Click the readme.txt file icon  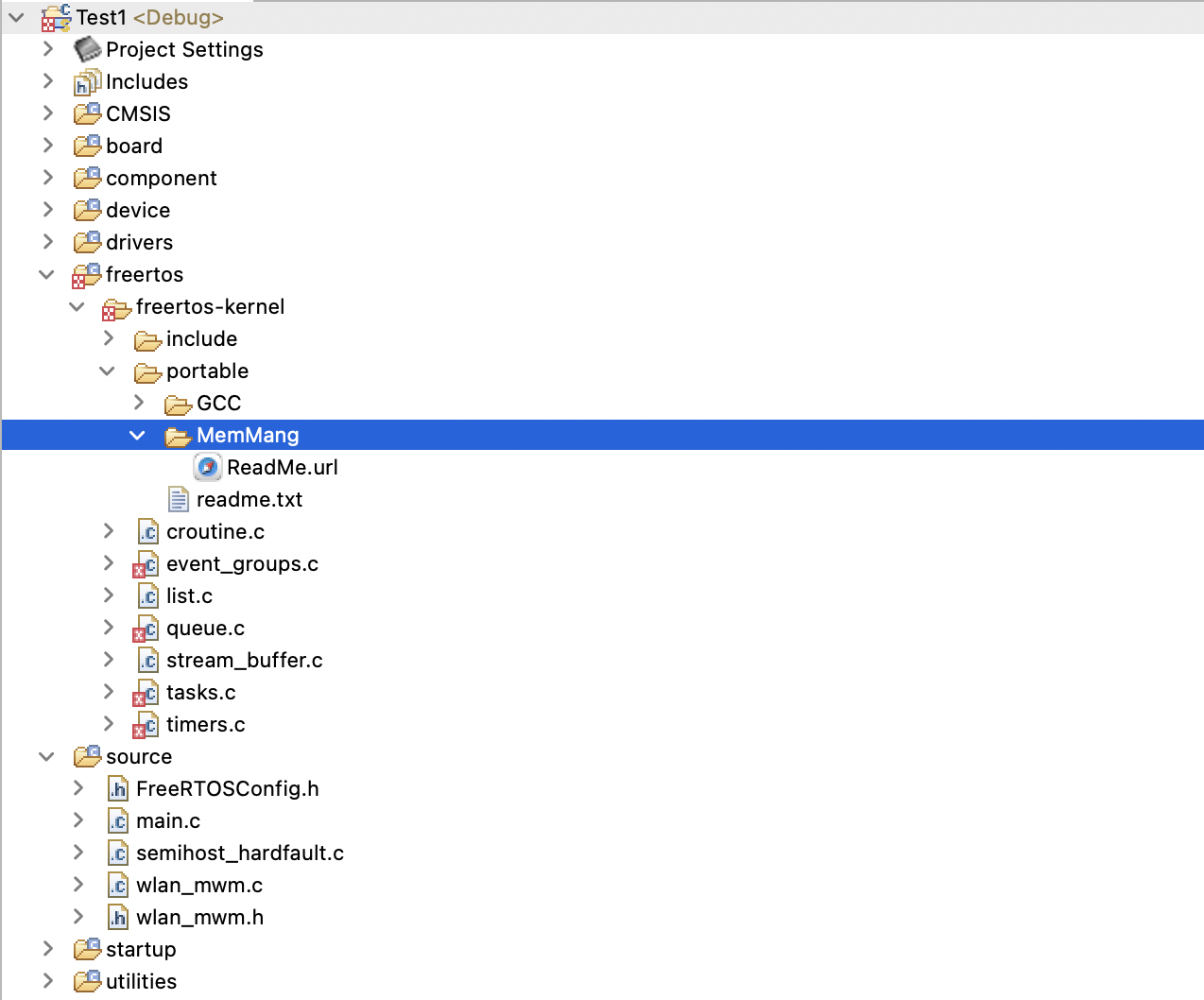(181, 499)
